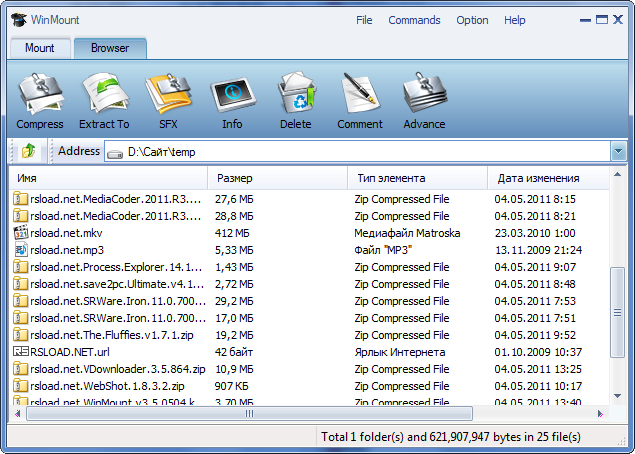Click the Process.Explorer zip file icon
This screenshot has width=635, height=454.
point(20,267)
